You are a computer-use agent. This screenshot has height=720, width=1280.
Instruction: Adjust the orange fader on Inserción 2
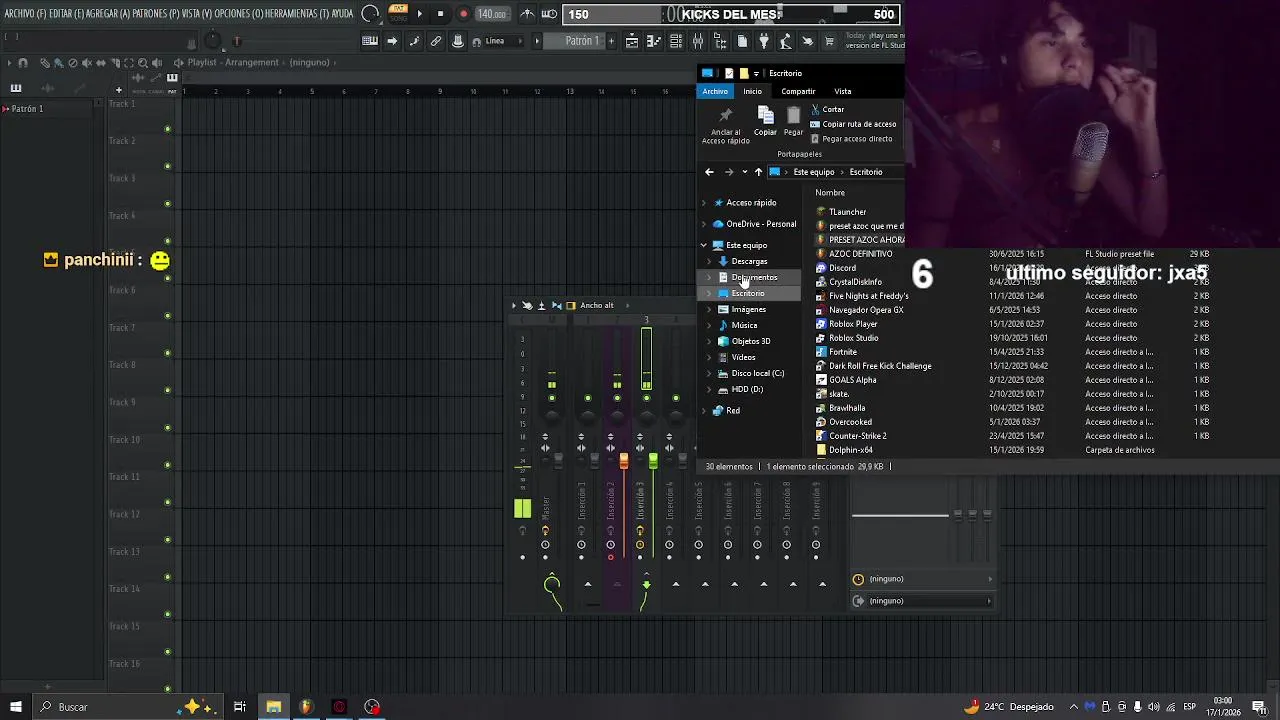point(623,460)
